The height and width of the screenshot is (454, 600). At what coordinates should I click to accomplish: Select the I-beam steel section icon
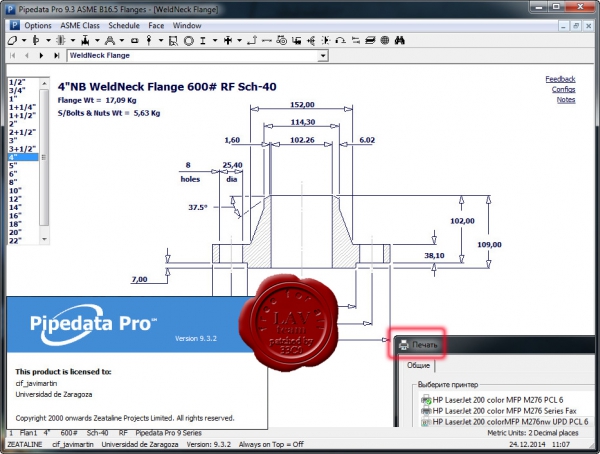[203, 40]
